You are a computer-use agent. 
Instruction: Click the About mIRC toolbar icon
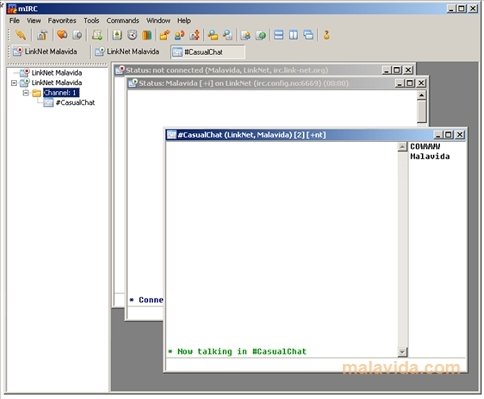326,35
